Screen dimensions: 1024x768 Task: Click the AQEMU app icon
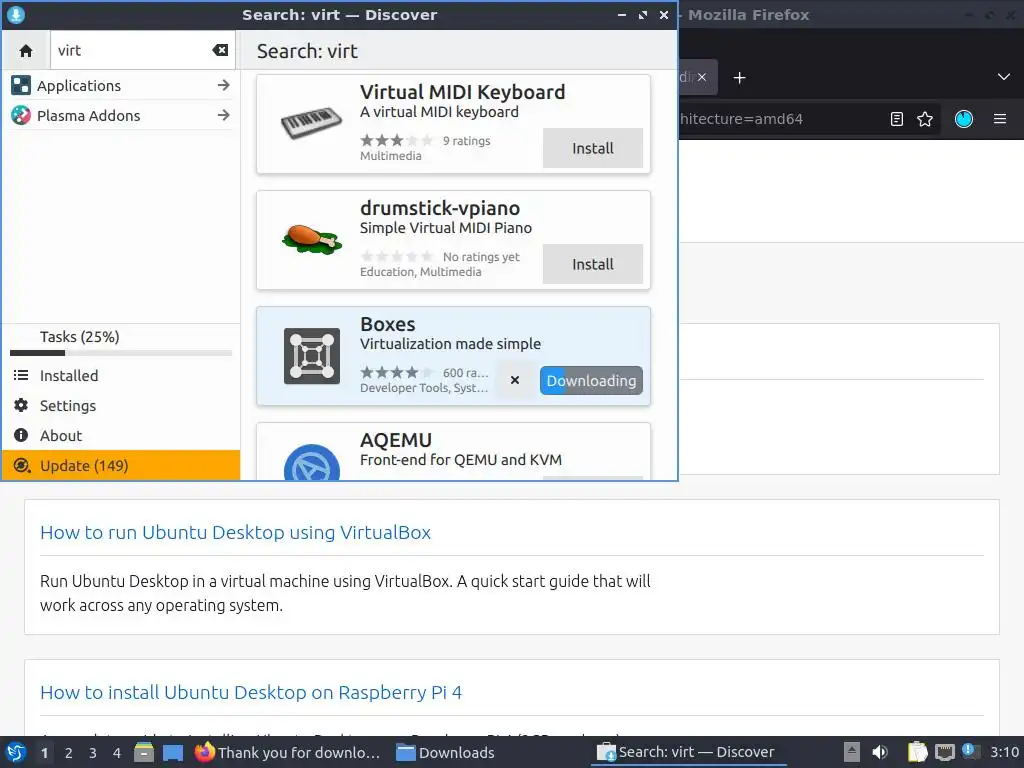pos(312,464)
